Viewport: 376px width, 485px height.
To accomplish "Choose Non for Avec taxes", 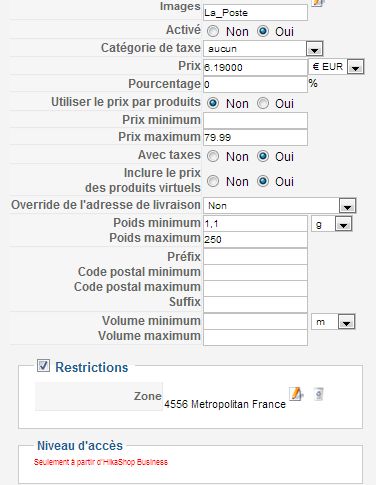I will (213, 156).
